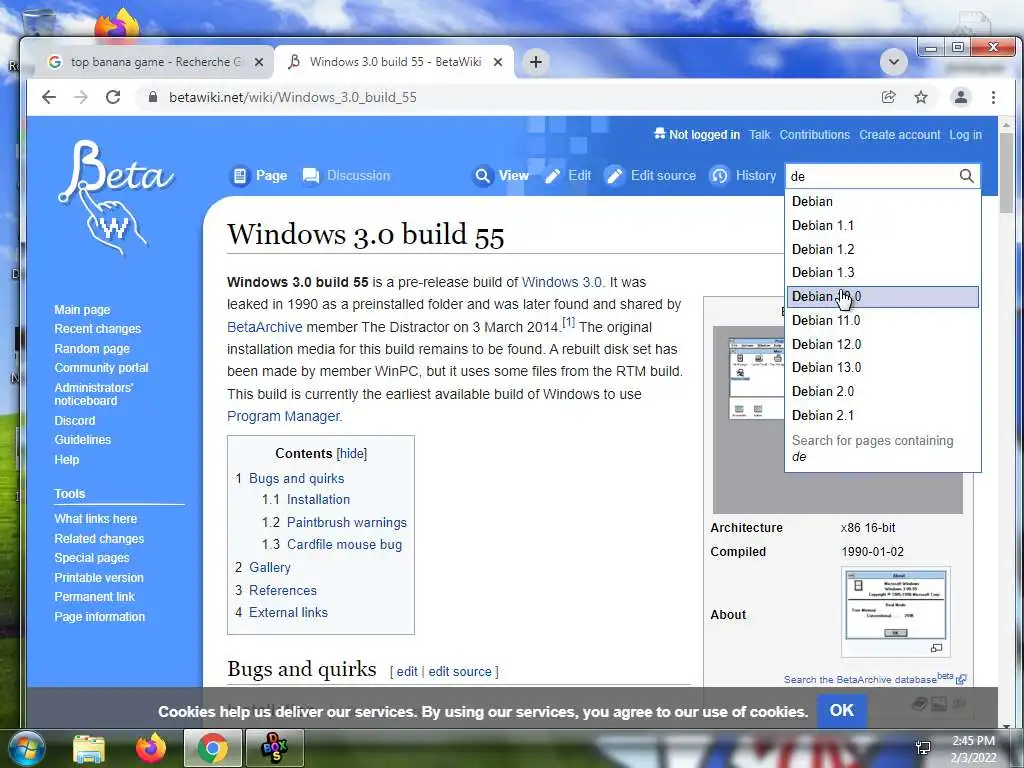Screen dimensions: 1024x768
Task: Jump to Cardfile mouse bug contents entry
Action: pos(344,545)
